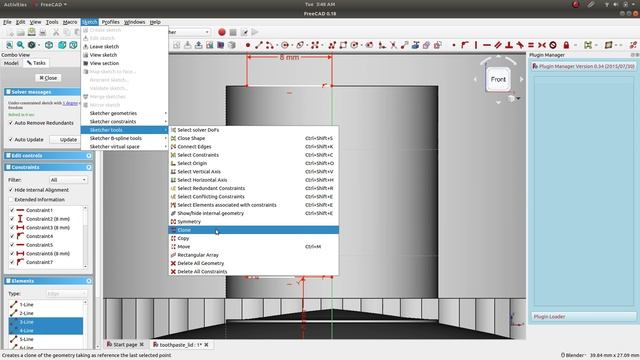Open the elements Type dropdown
Screen dimensions: 640x360
[x=66, y=293]
